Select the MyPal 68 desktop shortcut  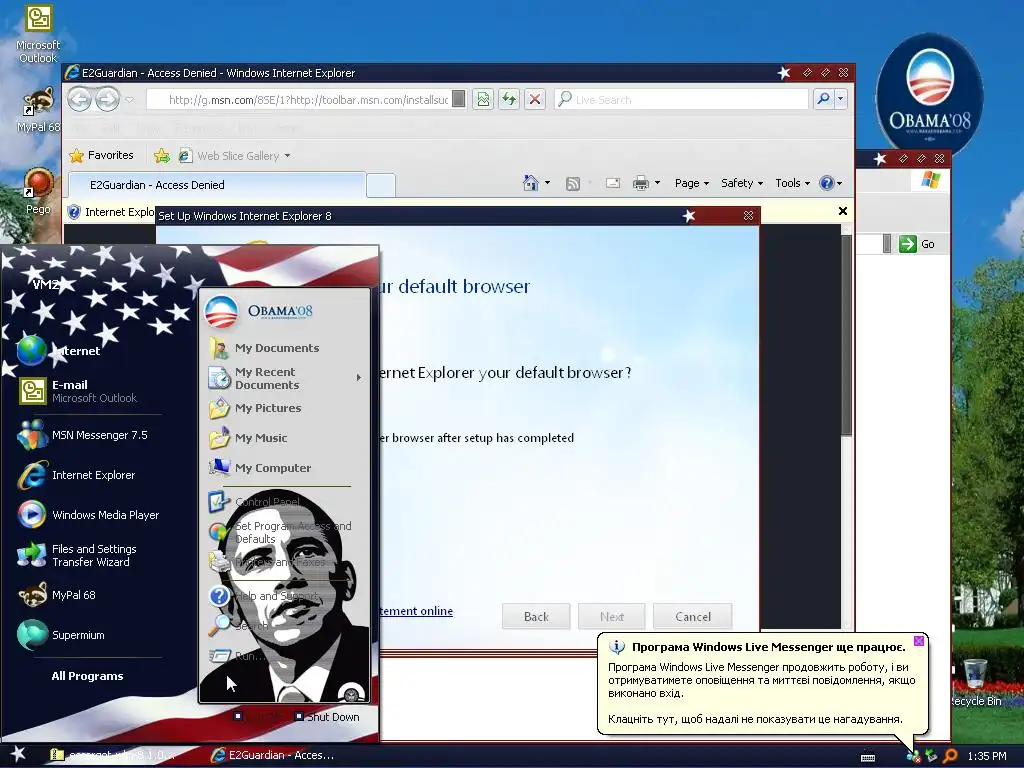tap(38, 110)
